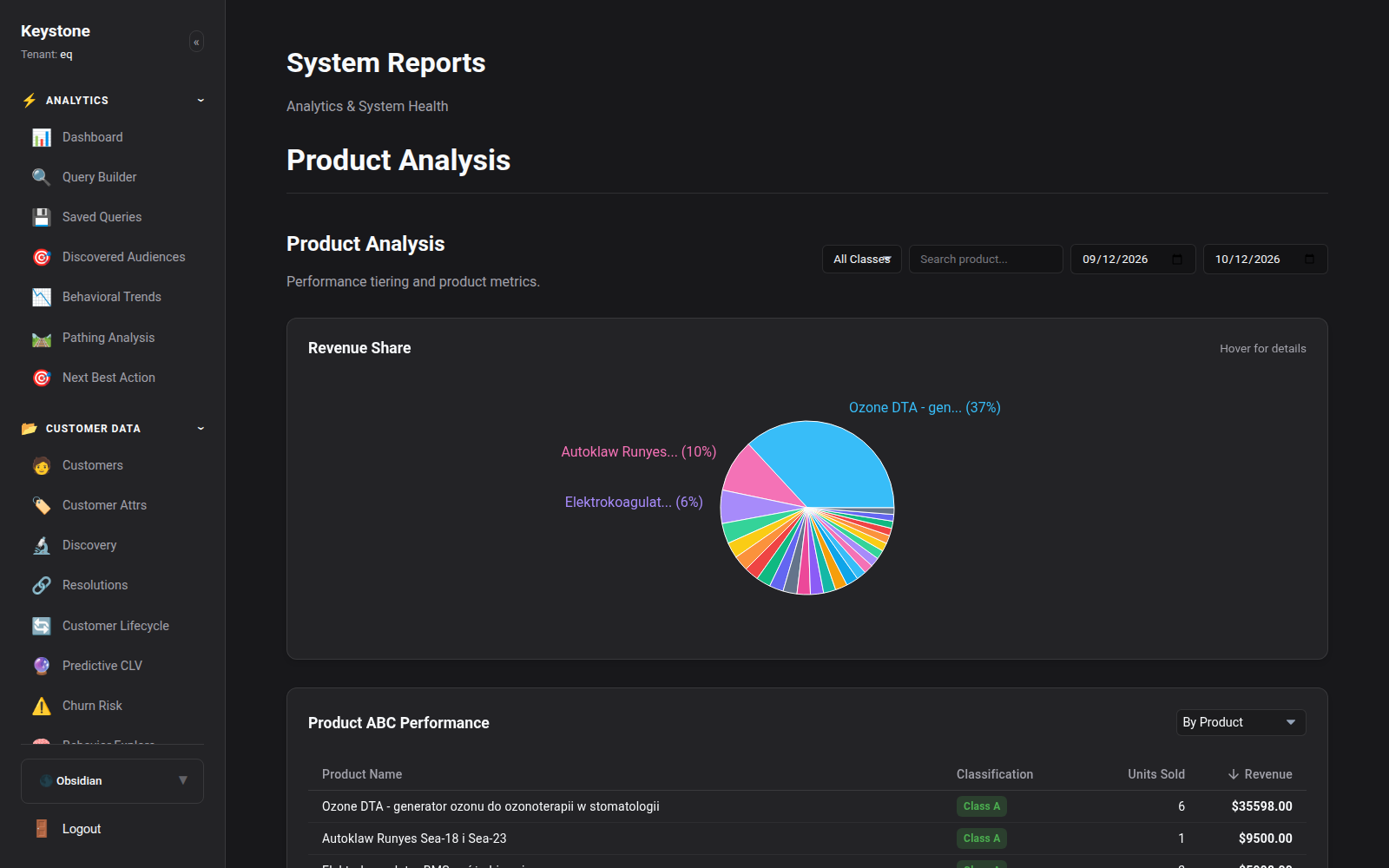The height and width of the screenshot is (868, 1389).
Task: Open the By Product grouping dropdown
Action: 1241,722
